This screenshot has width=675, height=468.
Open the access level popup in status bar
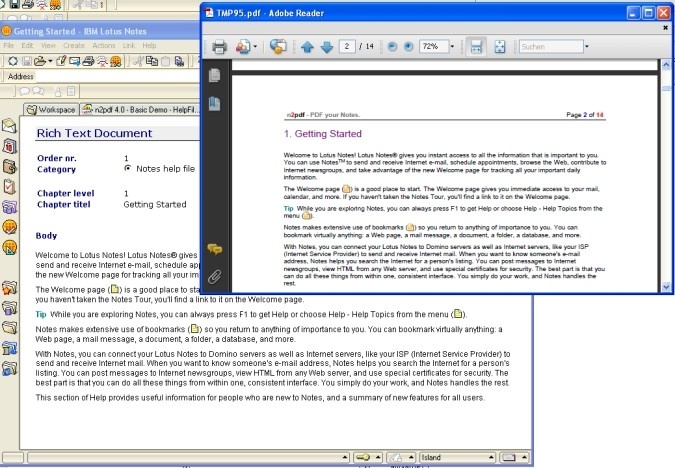click(x=401, y=457)
